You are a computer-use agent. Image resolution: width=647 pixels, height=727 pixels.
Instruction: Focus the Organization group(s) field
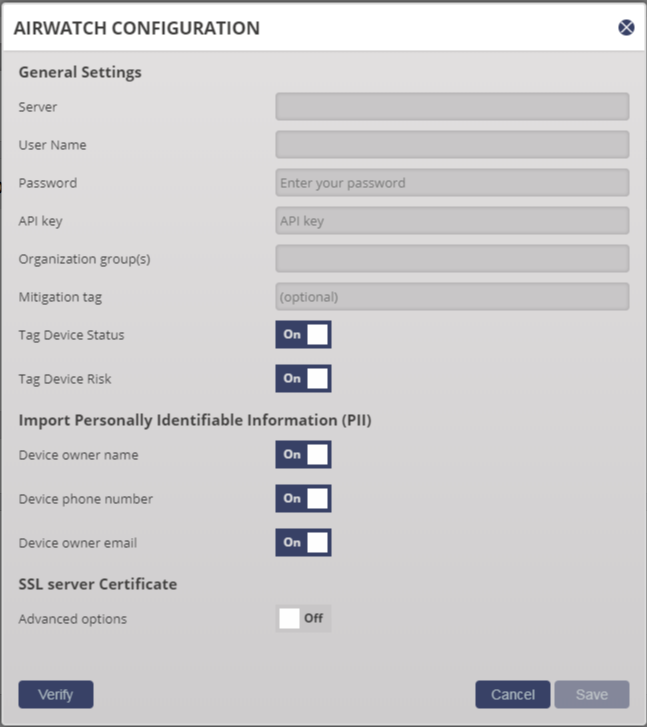[x=452, y=259]
